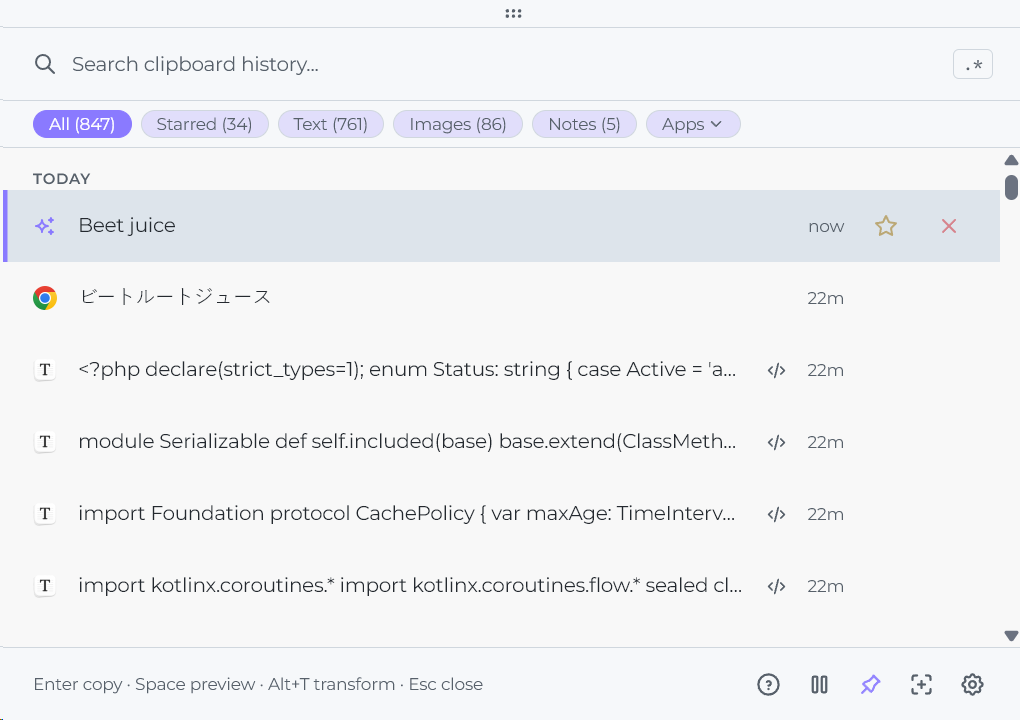1020x720 pixels.
Task: Toggle pin window icon
Action: [870, 685]
